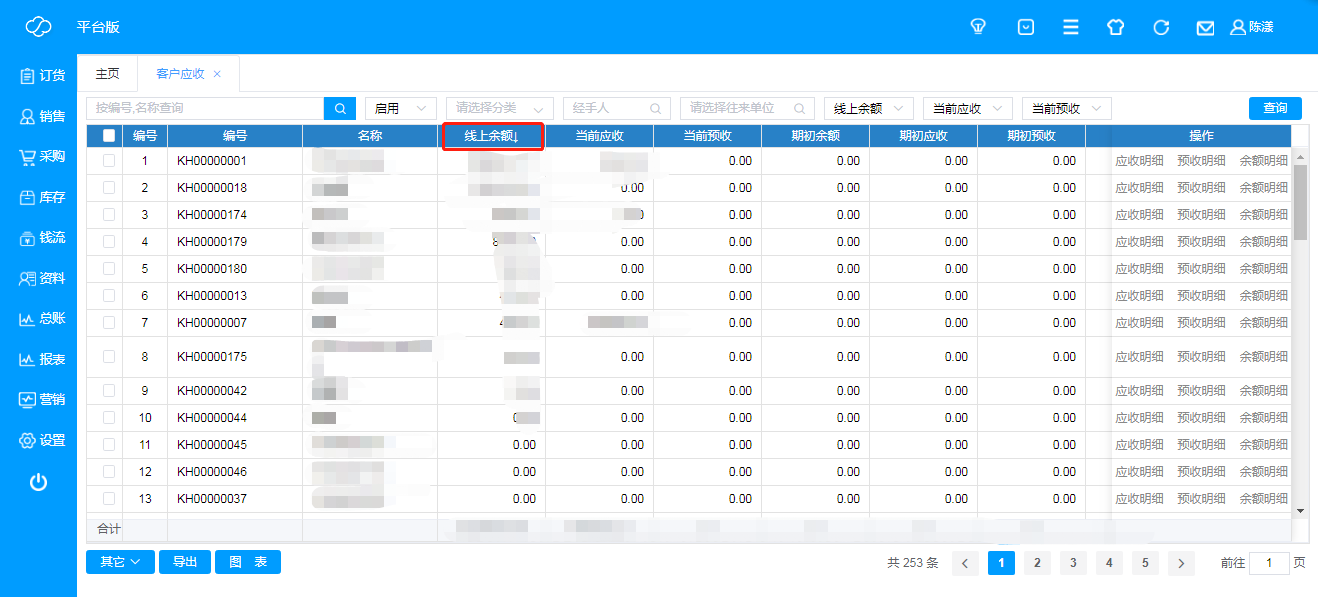
Task: Click the 图表 button
Action: [248, 562]
